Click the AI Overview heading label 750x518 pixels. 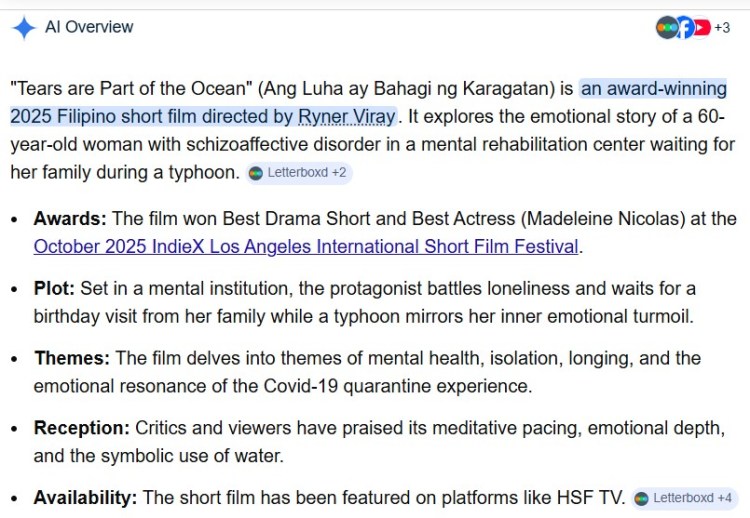(x=89, y=27)
